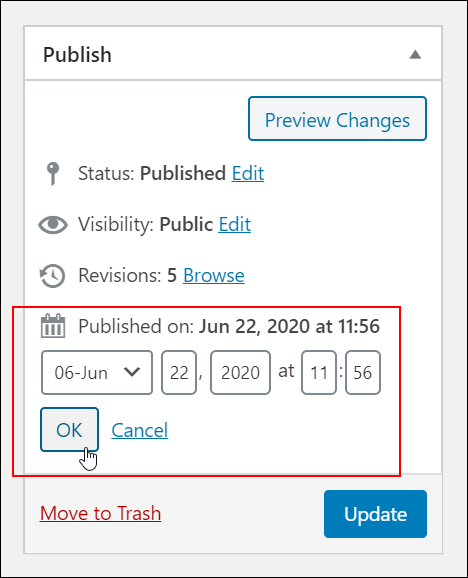Click the day field showing 22
Image resolution: width=468 pixels, height=578 pixels.
[179, 372]
